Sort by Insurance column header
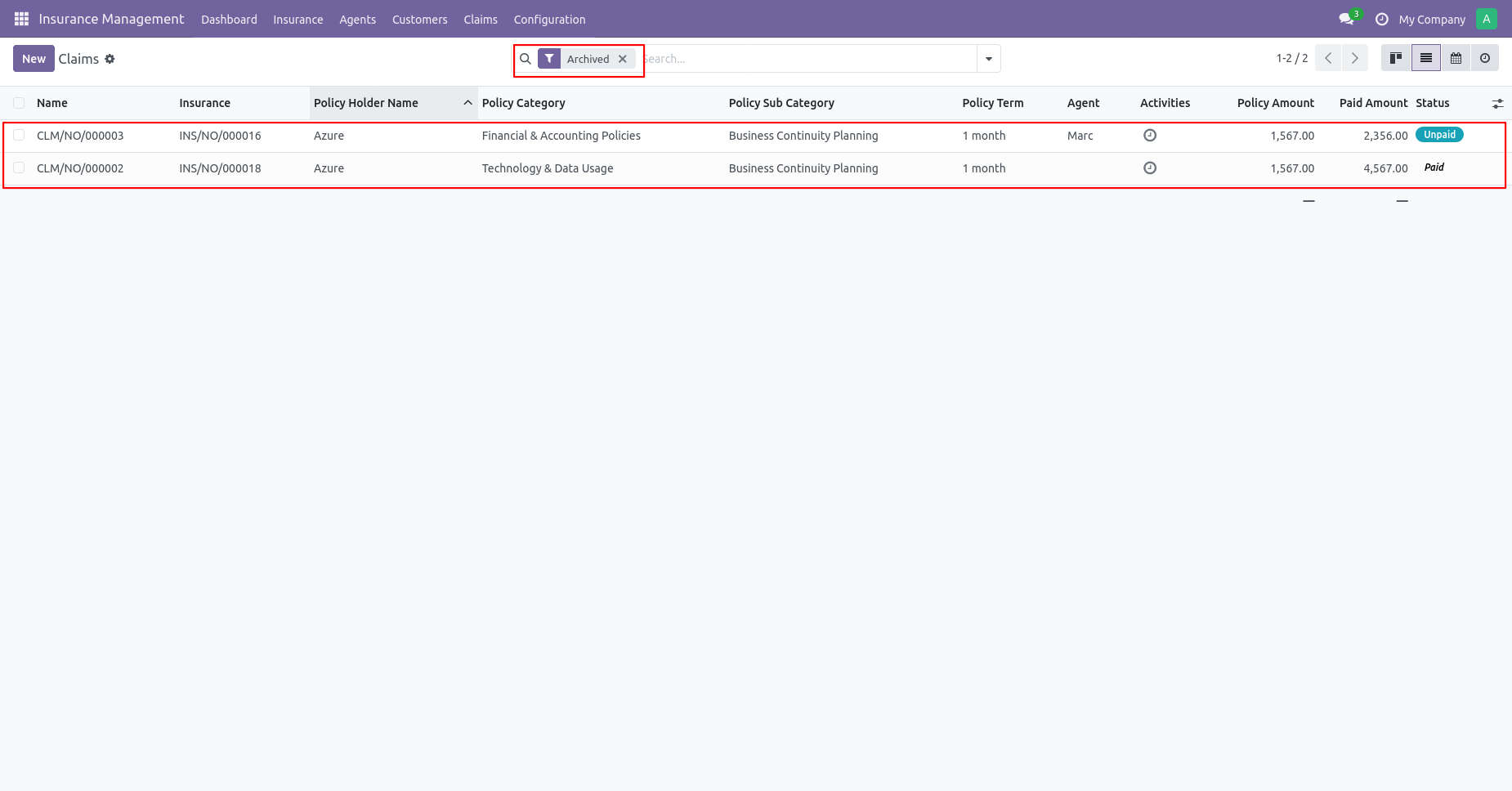1512x791 pixels. 204,103
